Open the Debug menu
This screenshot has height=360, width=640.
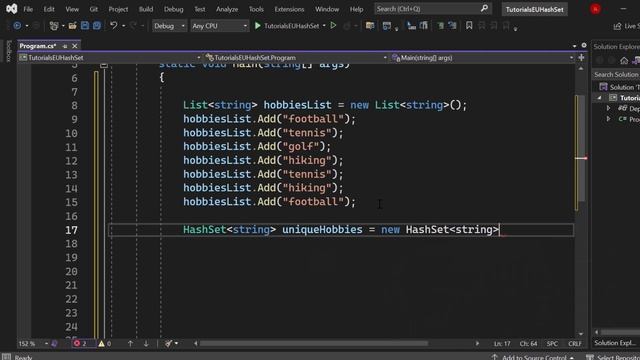[173, 9]
